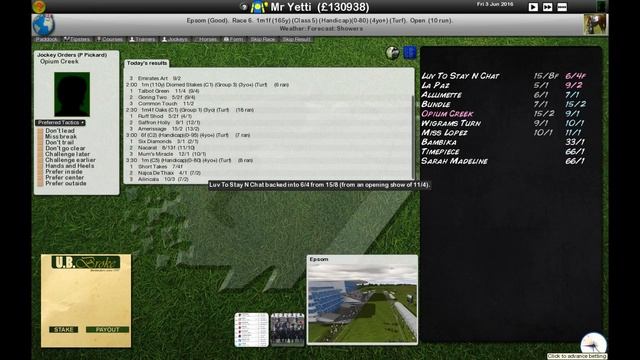This screenshot has width=640, height=360.
Task: Open the Courses menu
Action: [110, 39]
